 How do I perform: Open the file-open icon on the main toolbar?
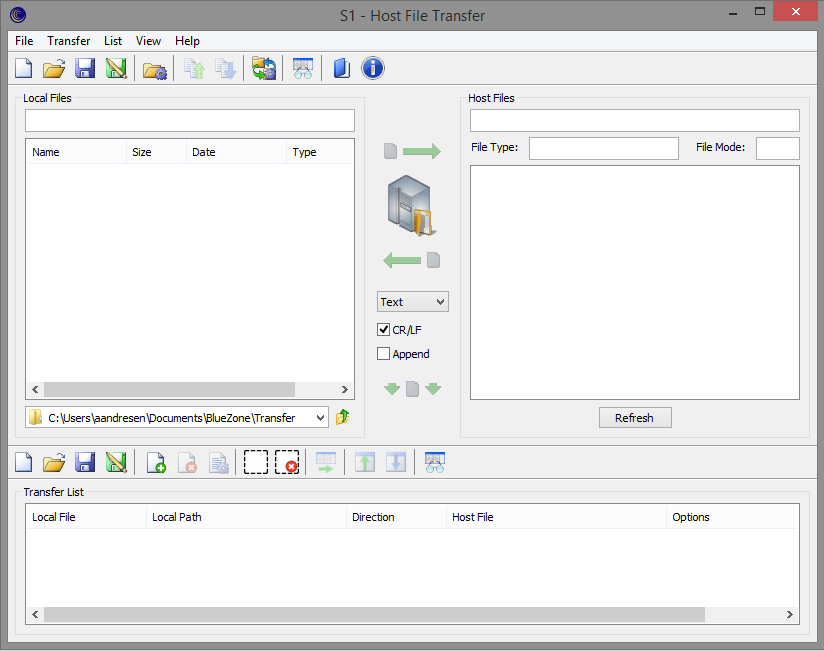coord(54,68)
